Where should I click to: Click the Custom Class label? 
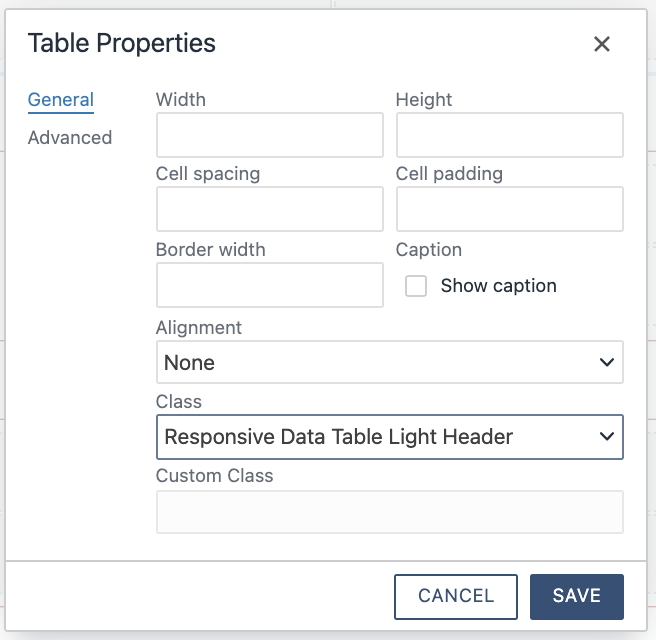(x=215, y=476)
